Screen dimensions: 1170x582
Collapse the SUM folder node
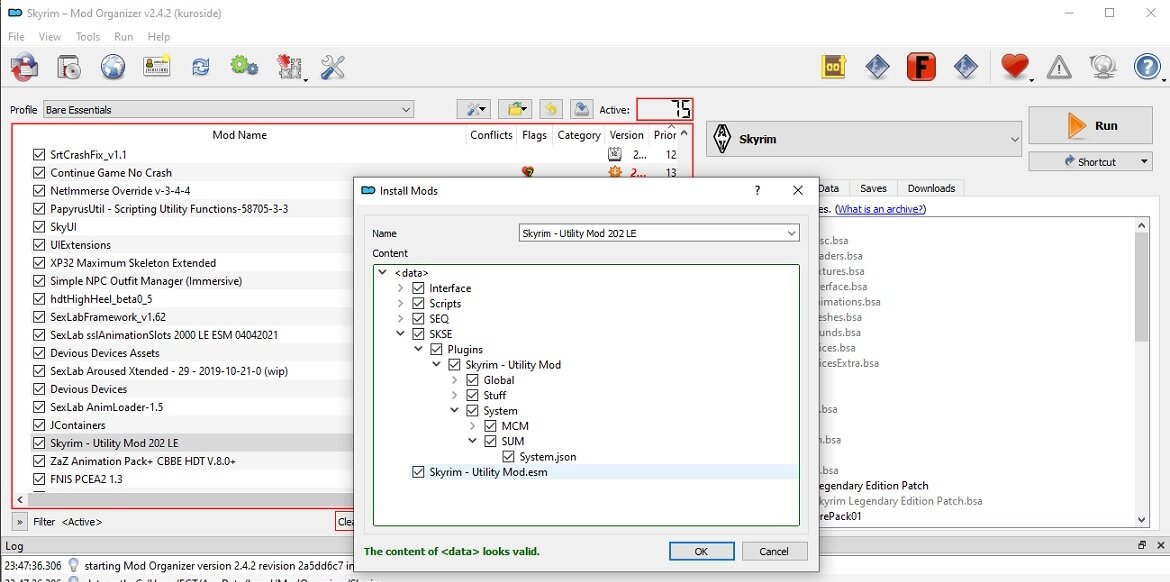(x=472, y=441)
